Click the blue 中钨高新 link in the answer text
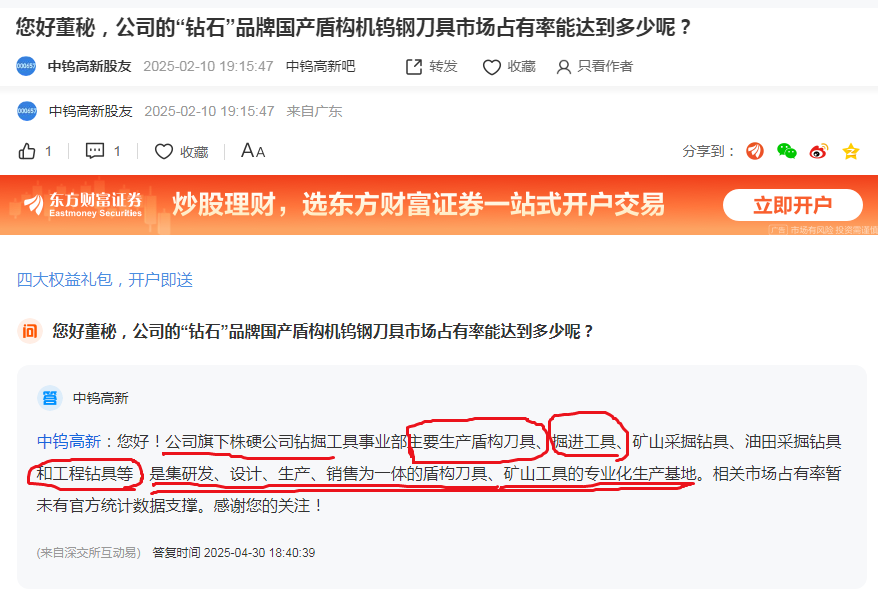Screen dimensions: 878x593 tap(69, 442)
